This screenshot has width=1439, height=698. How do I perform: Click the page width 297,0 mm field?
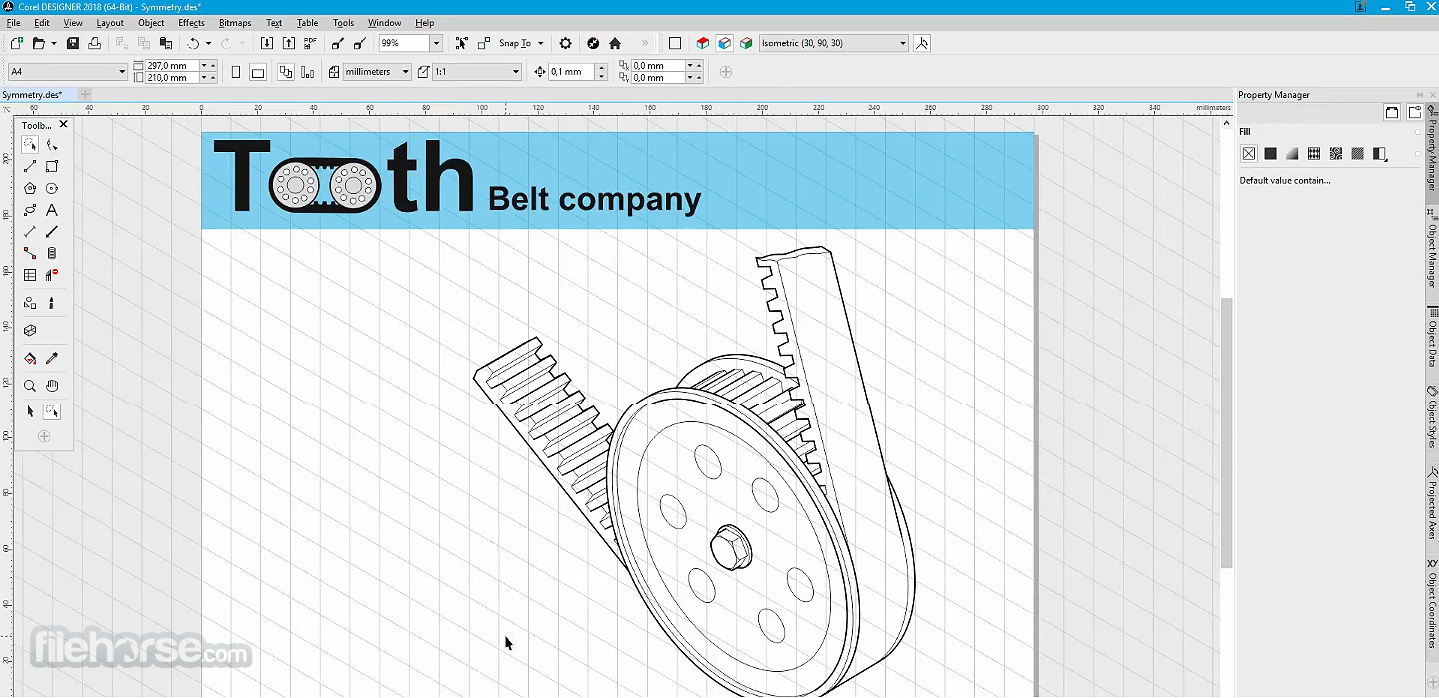[x=172, y=66]
